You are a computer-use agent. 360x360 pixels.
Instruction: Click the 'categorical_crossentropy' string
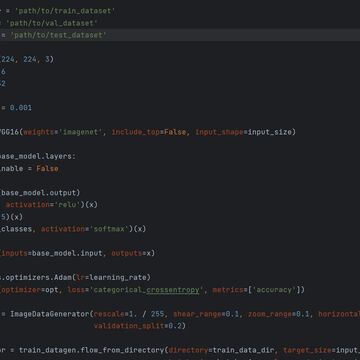point(146,290)
